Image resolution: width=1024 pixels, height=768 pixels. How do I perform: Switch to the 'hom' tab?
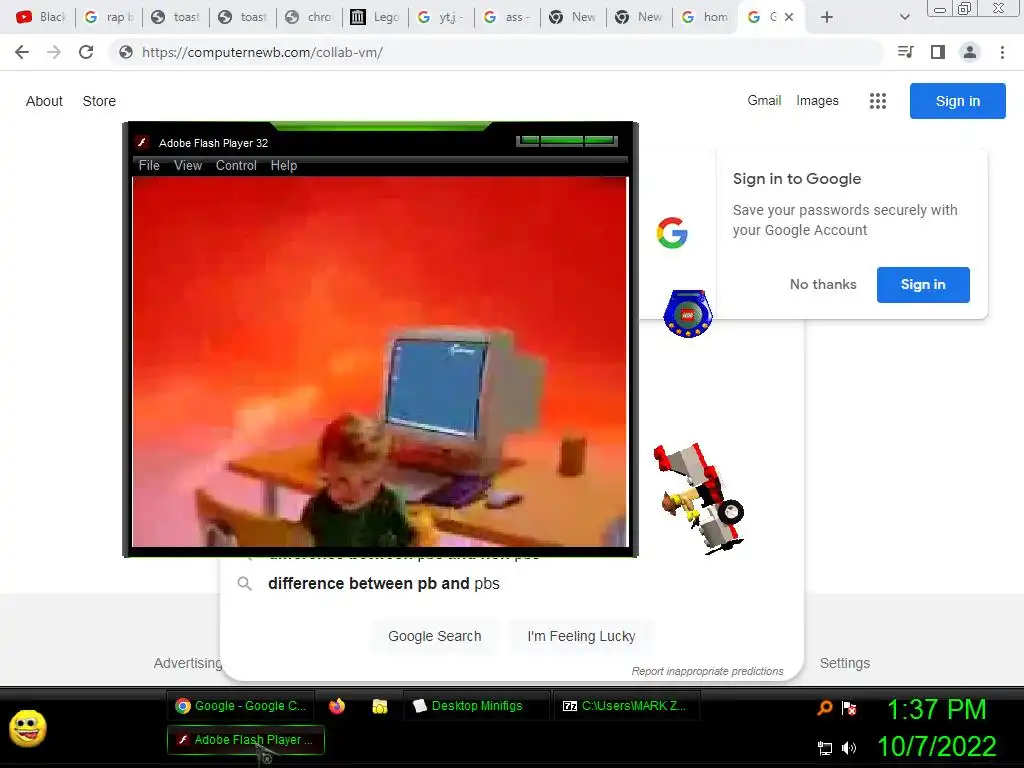pyautogui.click(x=705, y=17)
